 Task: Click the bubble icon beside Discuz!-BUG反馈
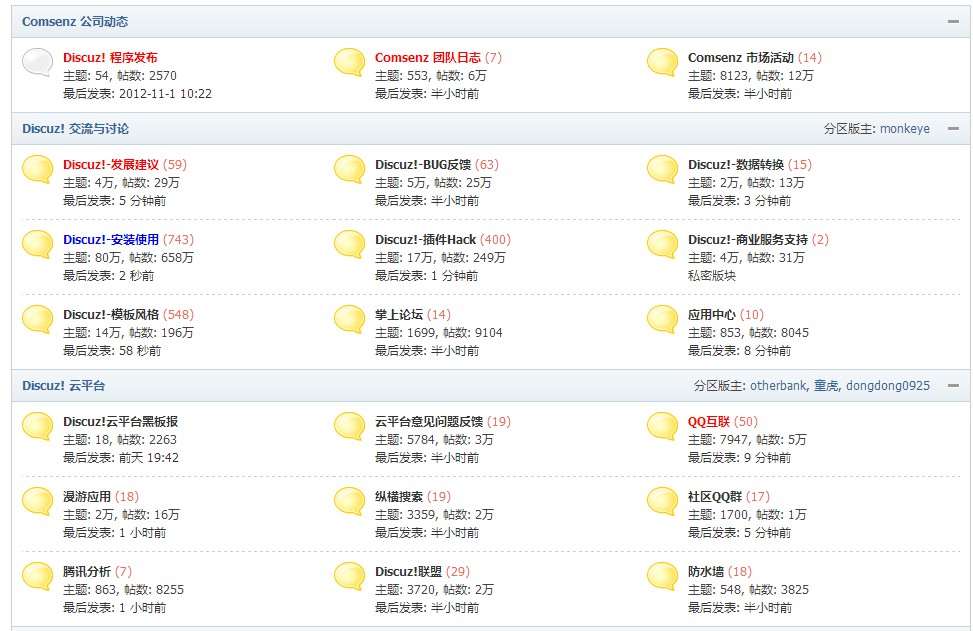(x=349, y=169)
